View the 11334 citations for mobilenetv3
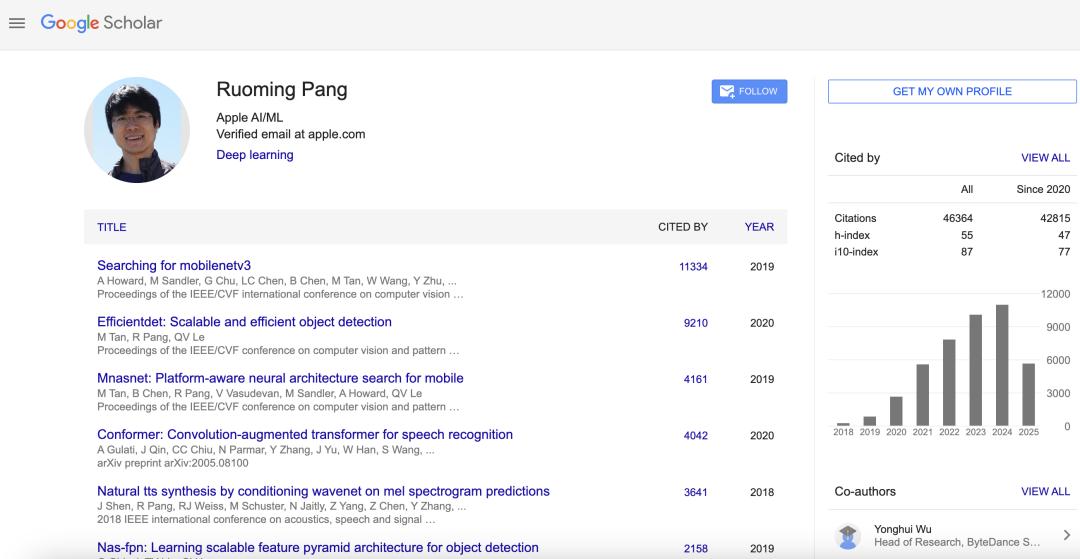 tap(693, 267)
